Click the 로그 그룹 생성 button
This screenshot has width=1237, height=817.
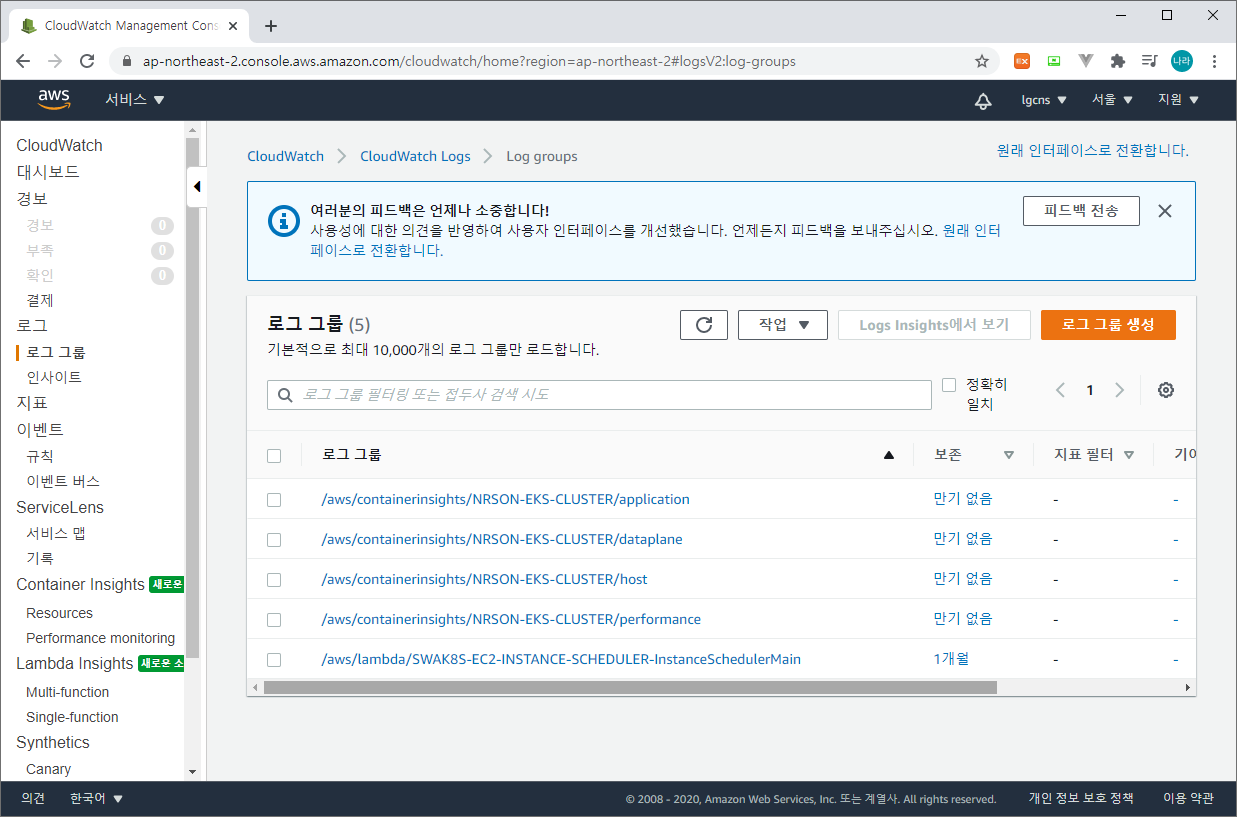(x=1108, y=325)
